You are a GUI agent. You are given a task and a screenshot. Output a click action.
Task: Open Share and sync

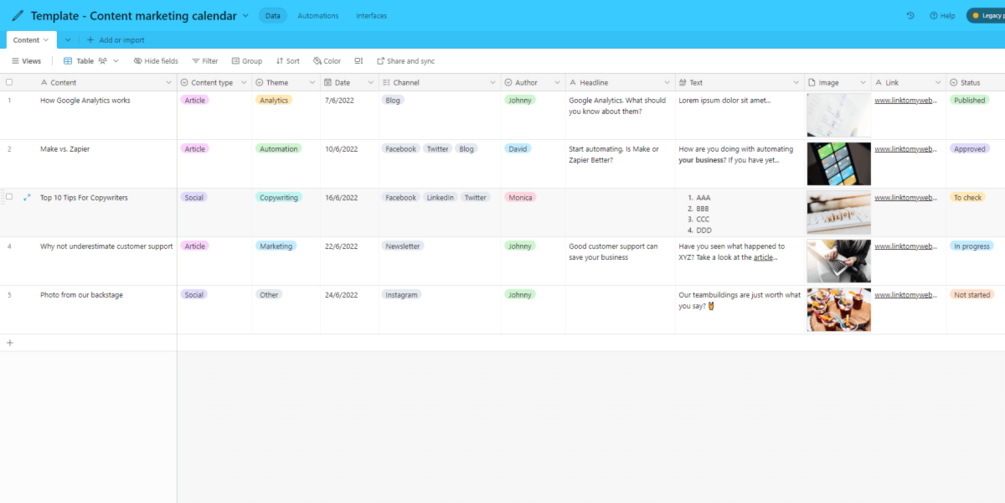point(405,61)
